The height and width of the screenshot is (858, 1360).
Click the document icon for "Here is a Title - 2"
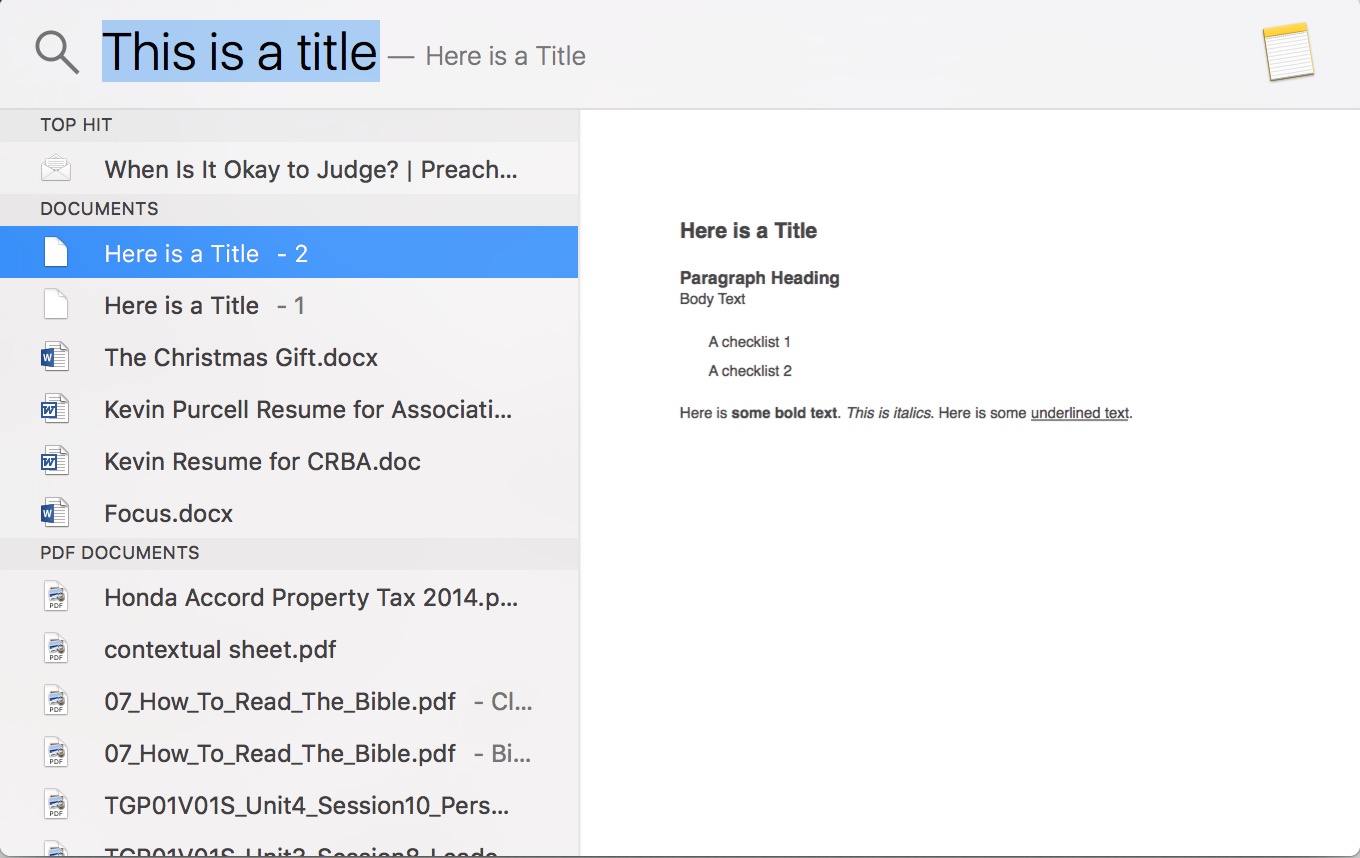click(x=56, y=253)
